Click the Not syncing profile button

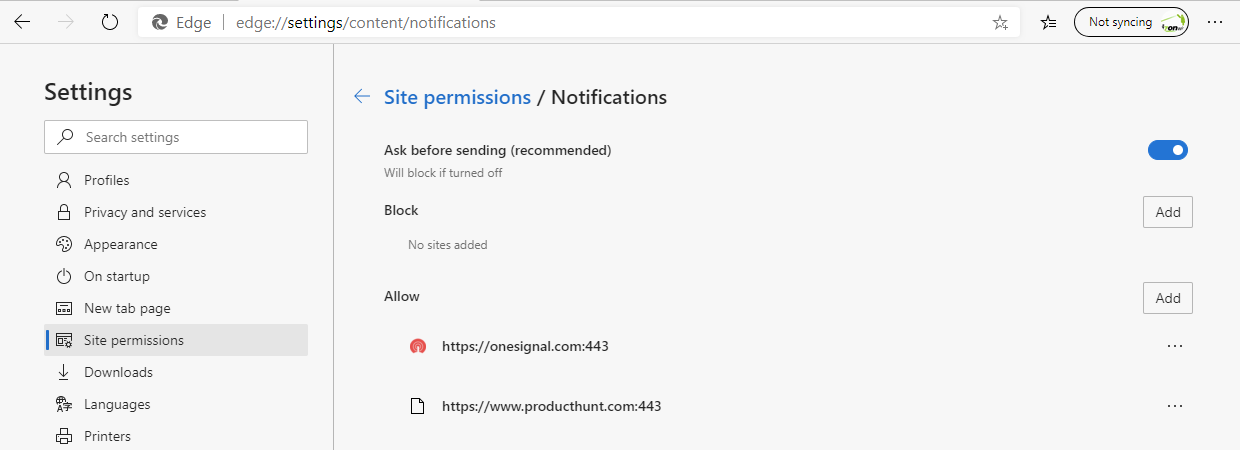pos(1131,22)
